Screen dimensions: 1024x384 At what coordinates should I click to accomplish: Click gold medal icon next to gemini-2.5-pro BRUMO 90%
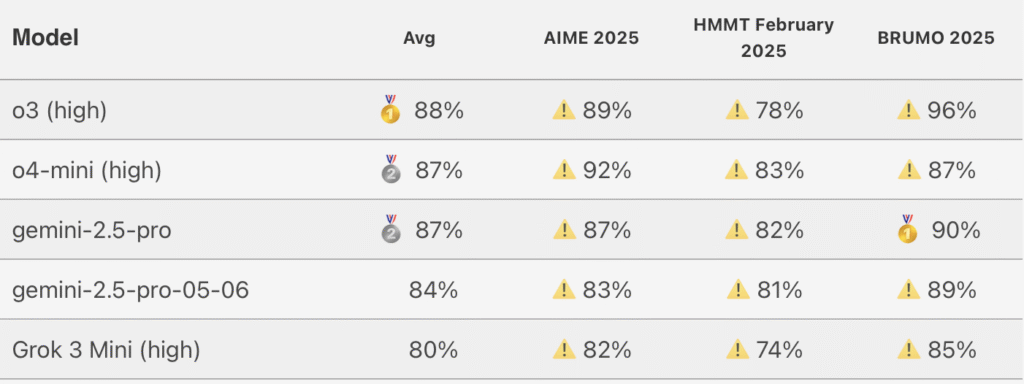tap(908, 229)
